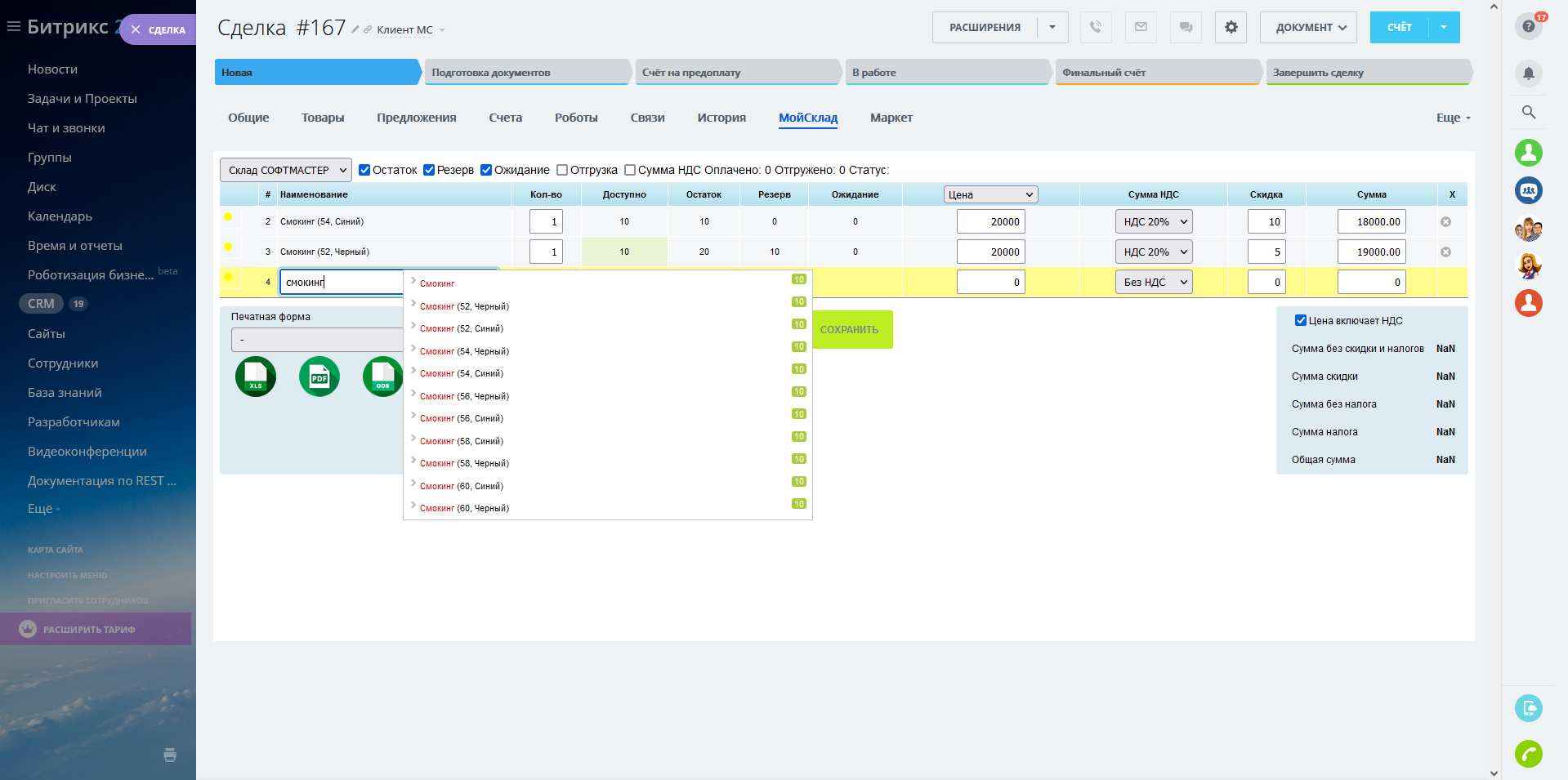Edit deal title with pencil icon
Viewport: 1568px width, 780px height.
click(355, 29)
